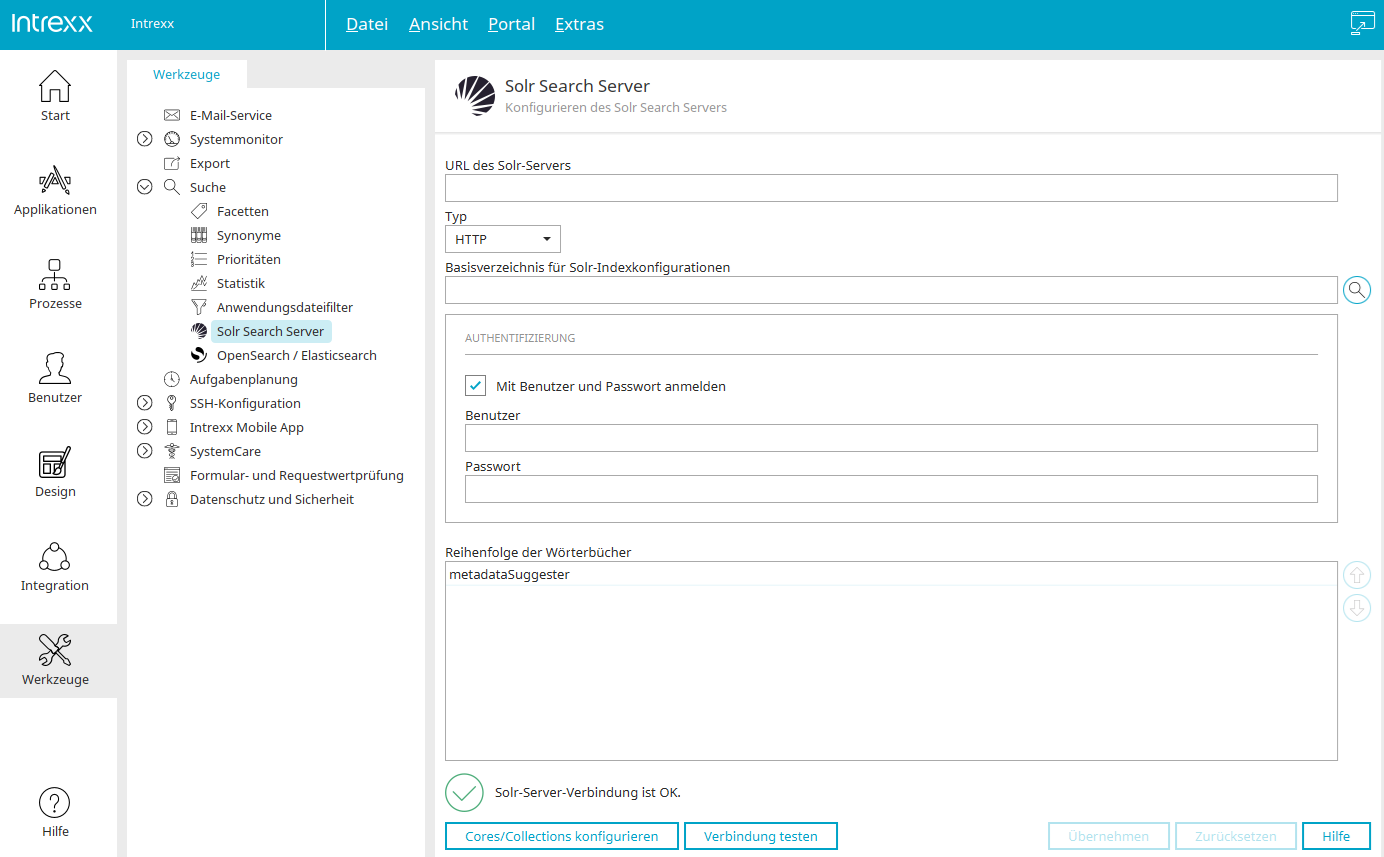Open the Typ HTTP dropdown
The height and width of the screenshot is (857, 1384).
[503, 239]
